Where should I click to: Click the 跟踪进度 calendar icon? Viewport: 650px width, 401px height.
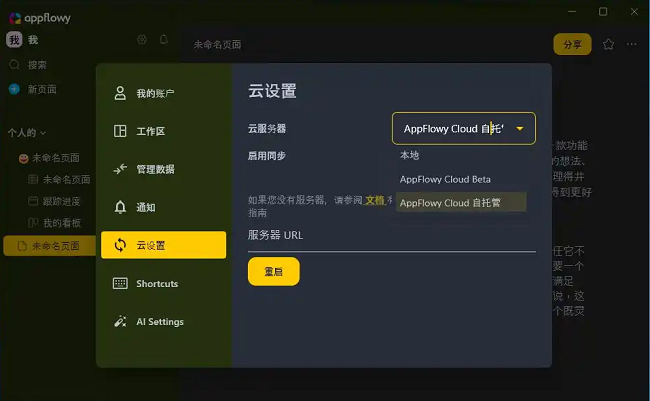[x=33, y=201]
